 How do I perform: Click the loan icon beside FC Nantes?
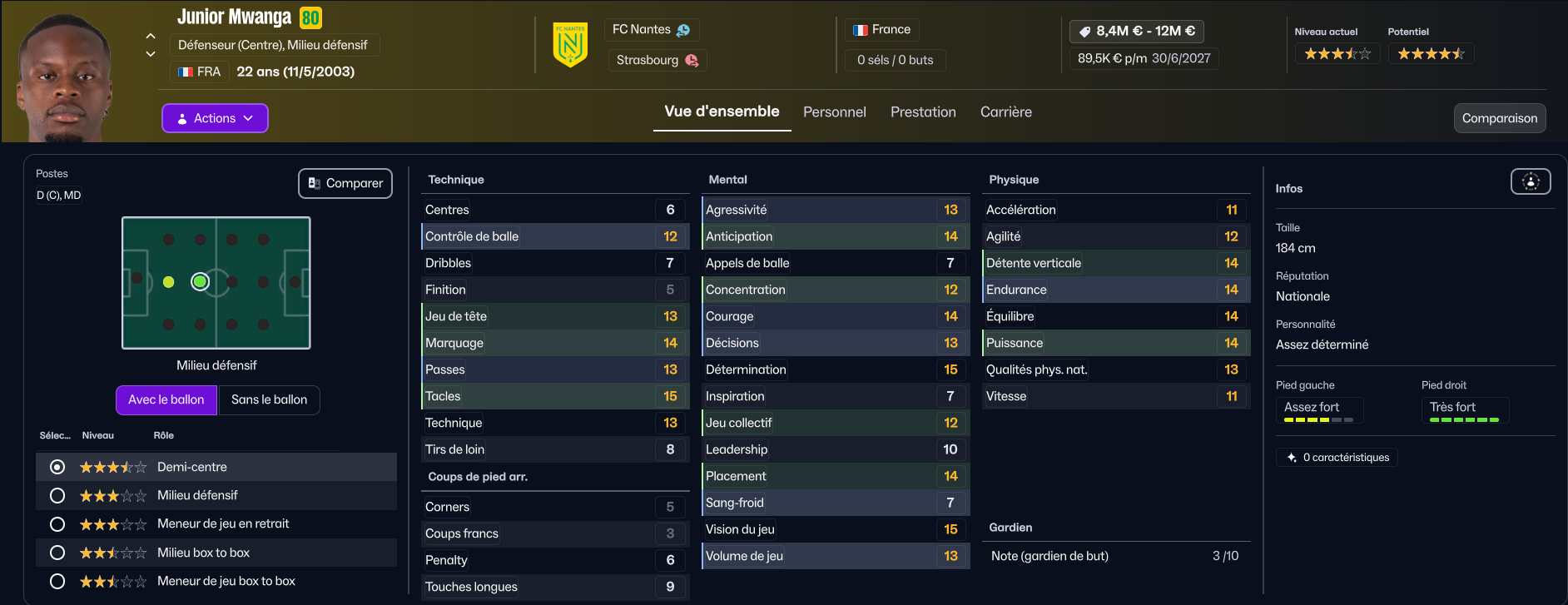pos(683,30)
